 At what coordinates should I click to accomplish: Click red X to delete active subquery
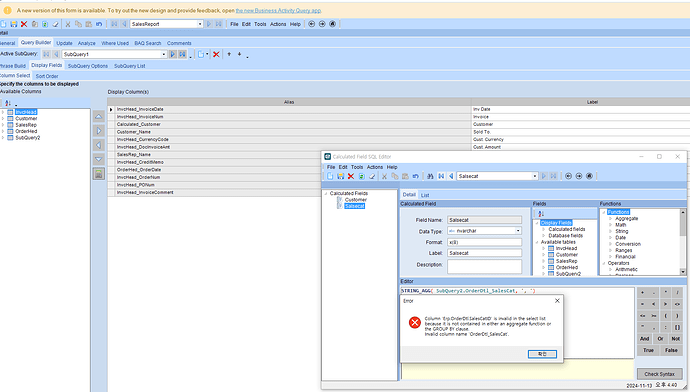click(x=216, y=54)
